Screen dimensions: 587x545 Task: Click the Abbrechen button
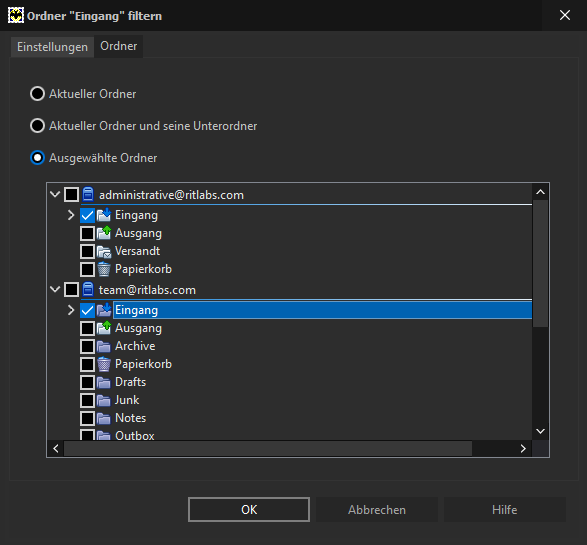[x=377, y=509]
